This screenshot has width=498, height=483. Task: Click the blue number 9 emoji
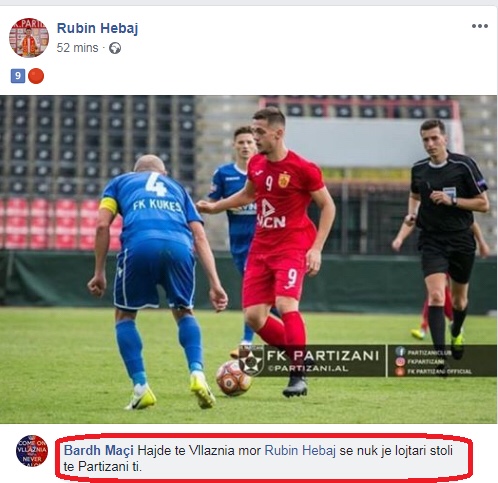tap(18, 76)
